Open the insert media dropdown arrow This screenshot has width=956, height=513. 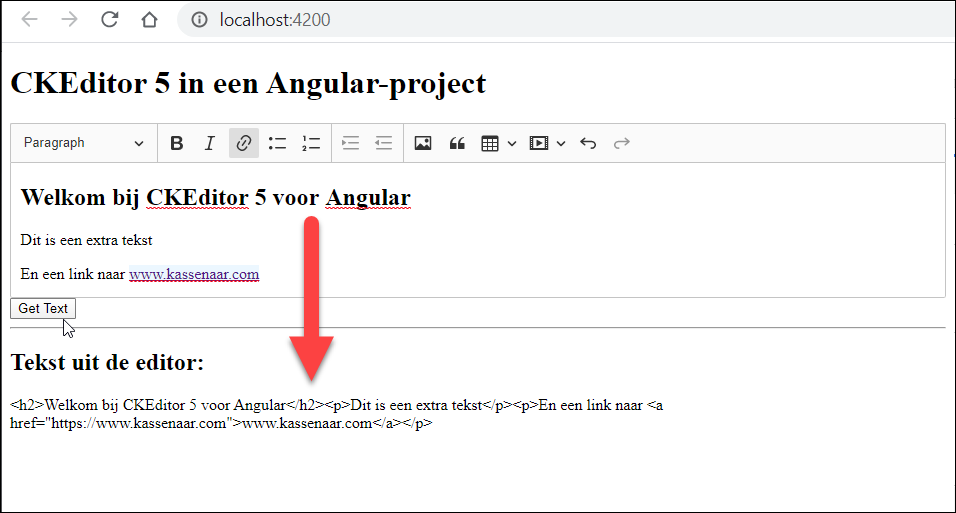click(561, 143)
